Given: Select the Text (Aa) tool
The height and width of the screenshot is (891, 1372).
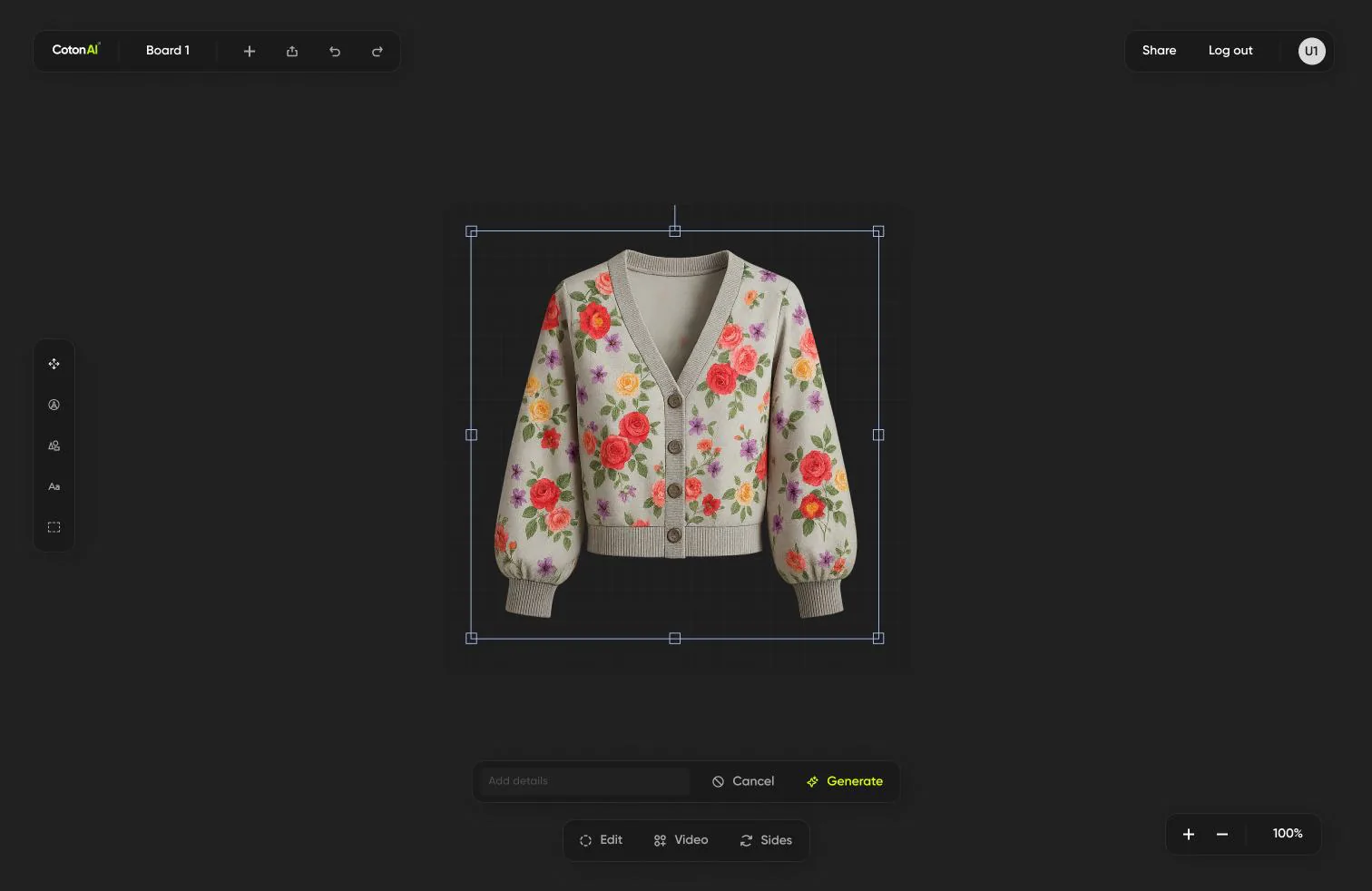Looking at the screenshot, I should [54, 486].
